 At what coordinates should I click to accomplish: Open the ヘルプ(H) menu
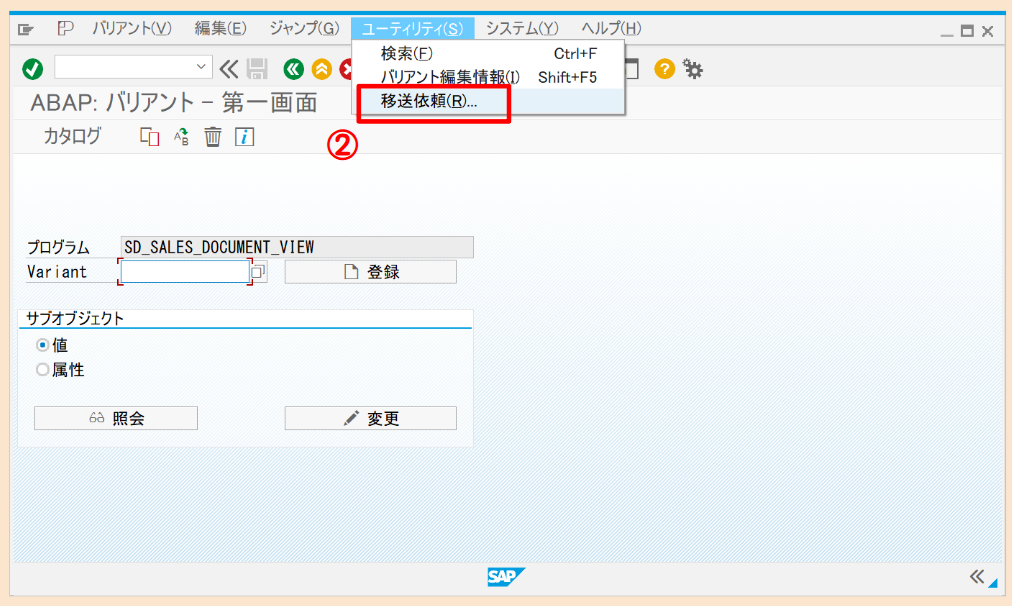point(611,28)
